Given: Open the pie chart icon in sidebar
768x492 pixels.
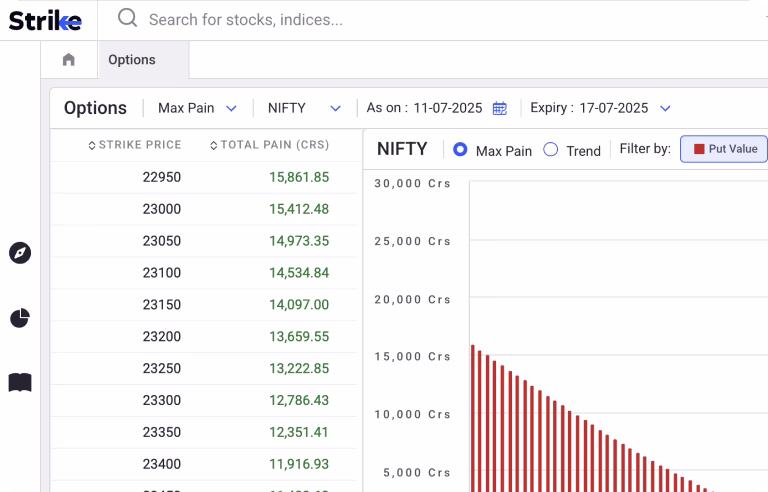Looking at the screenshot, I should 20,318.
